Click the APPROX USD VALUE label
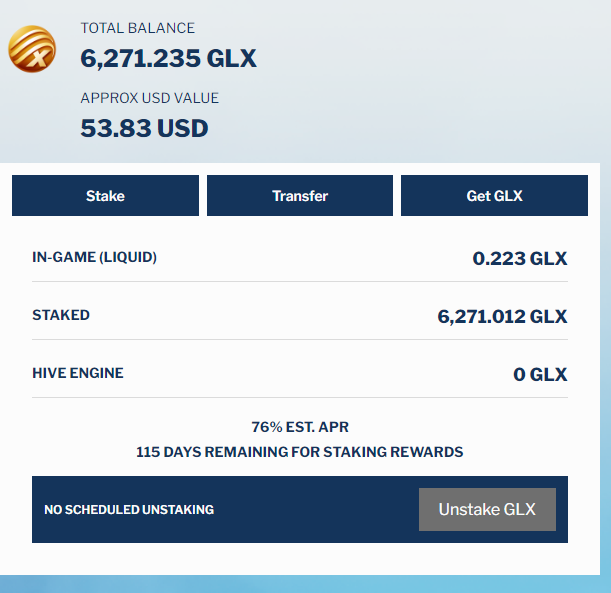611x593 pixels. coord(150,98)
